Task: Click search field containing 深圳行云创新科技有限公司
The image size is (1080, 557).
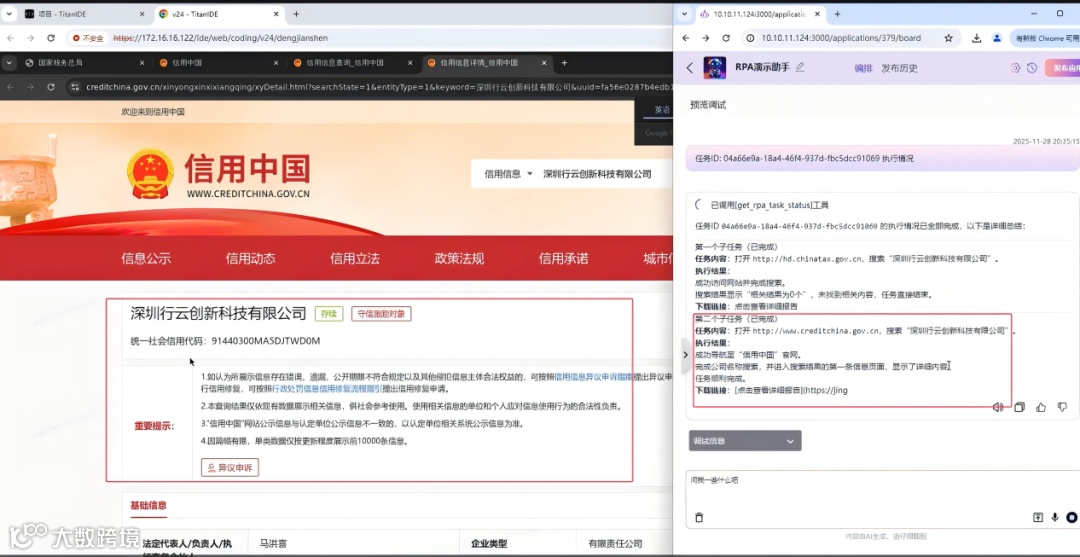Action: [x=597, y=174]
